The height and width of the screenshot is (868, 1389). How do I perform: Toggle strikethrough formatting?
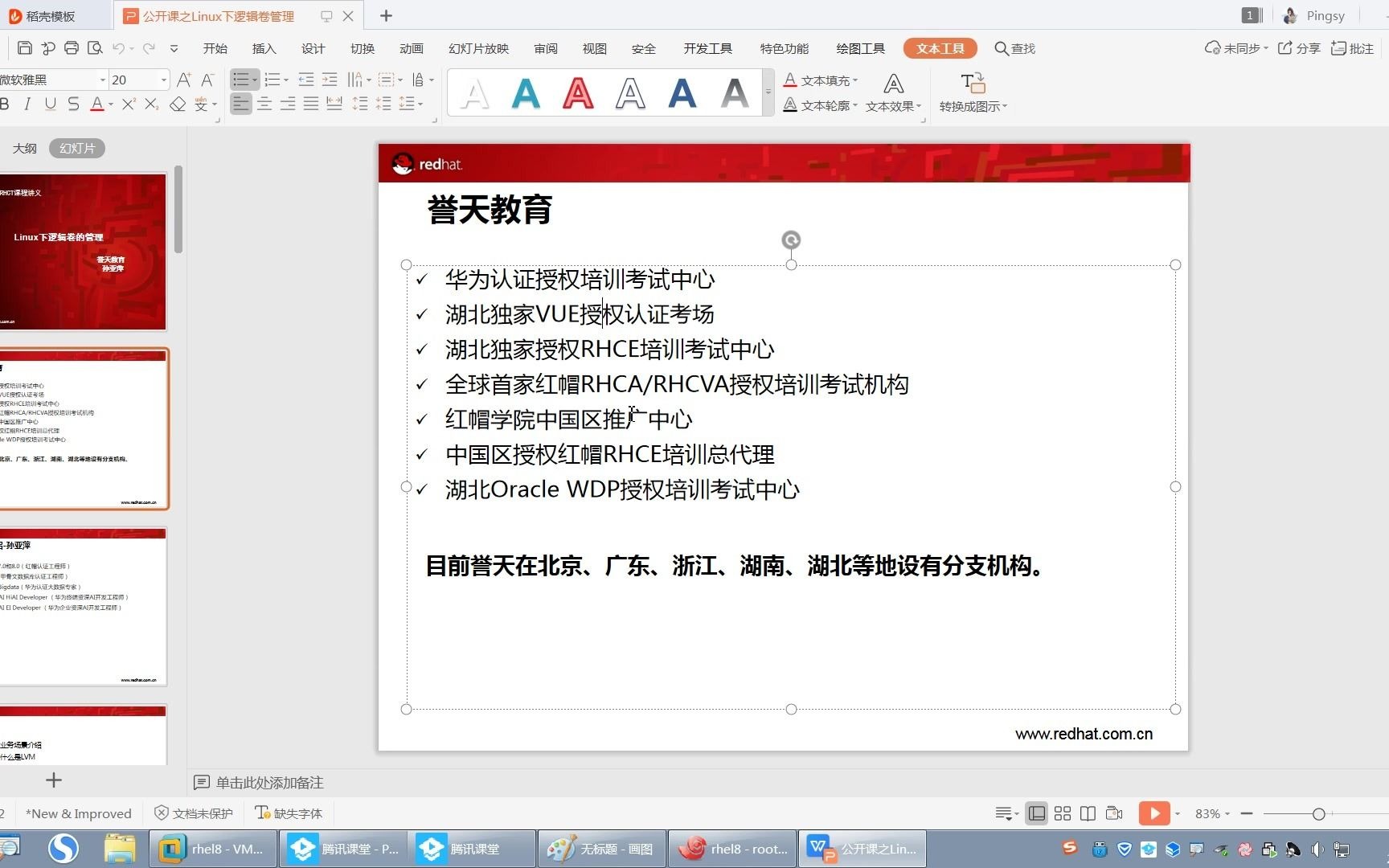tap(73, 104)
